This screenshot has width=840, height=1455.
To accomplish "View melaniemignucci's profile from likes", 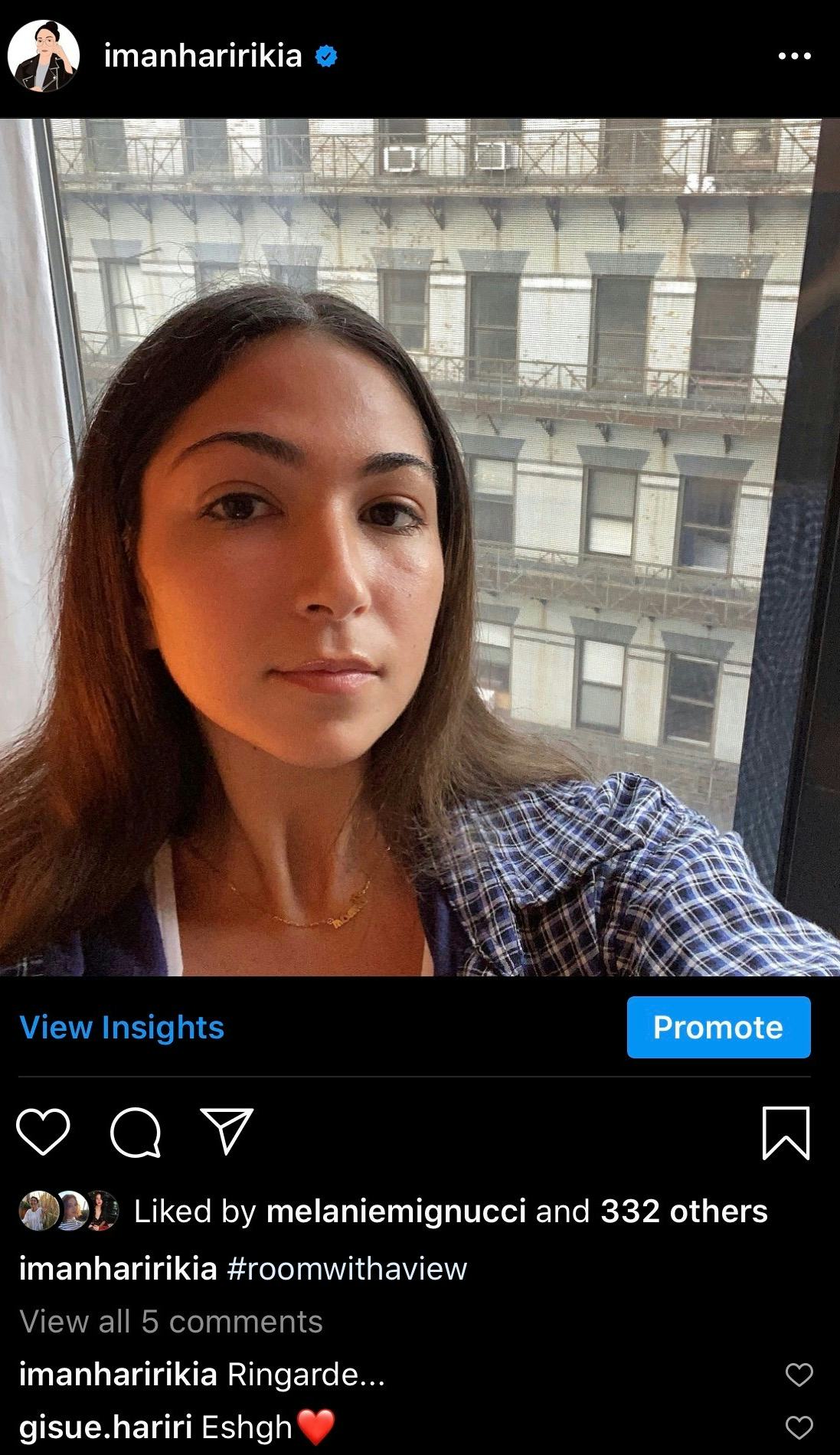I will coord(396,1211).
